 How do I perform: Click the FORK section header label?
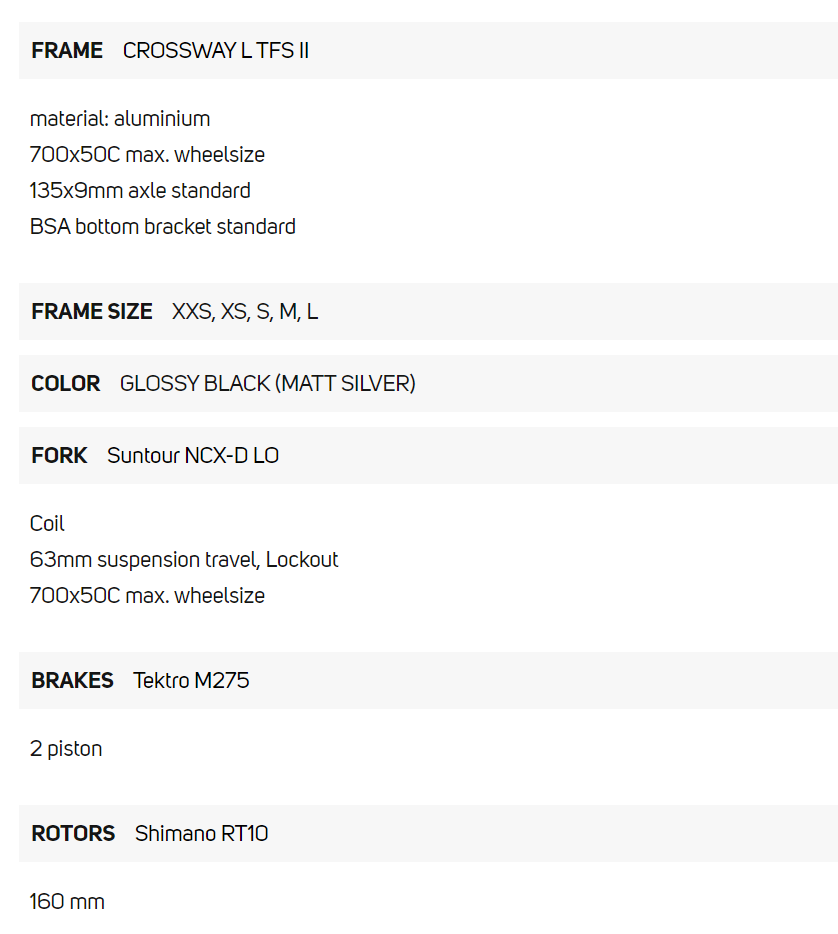click(x=60, y=456)
